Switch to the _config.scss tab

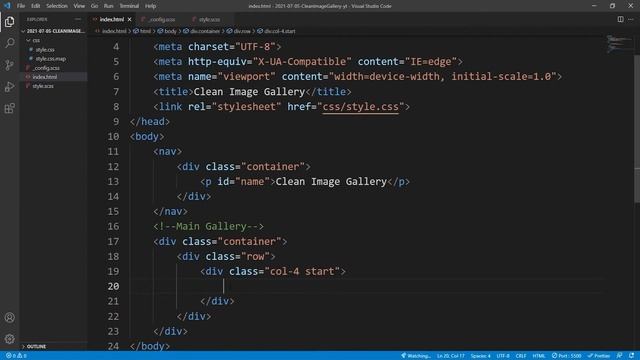click(x=162, y=19)
